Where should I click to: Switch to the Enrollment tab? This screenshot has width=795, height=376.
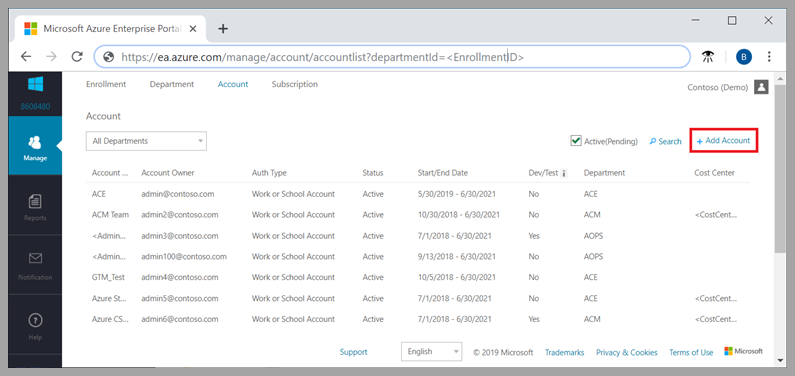click(106, 84)
